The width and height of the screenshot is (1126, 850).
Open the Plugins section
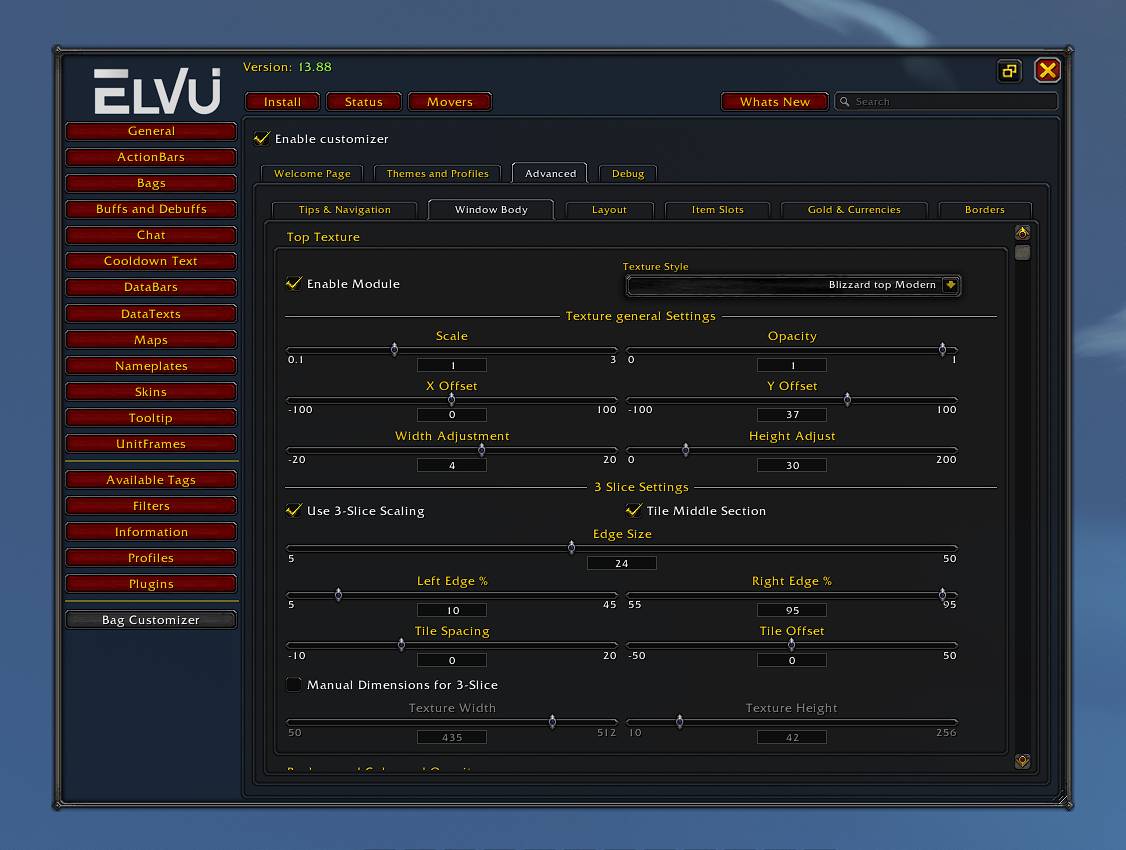pos(151,584)
